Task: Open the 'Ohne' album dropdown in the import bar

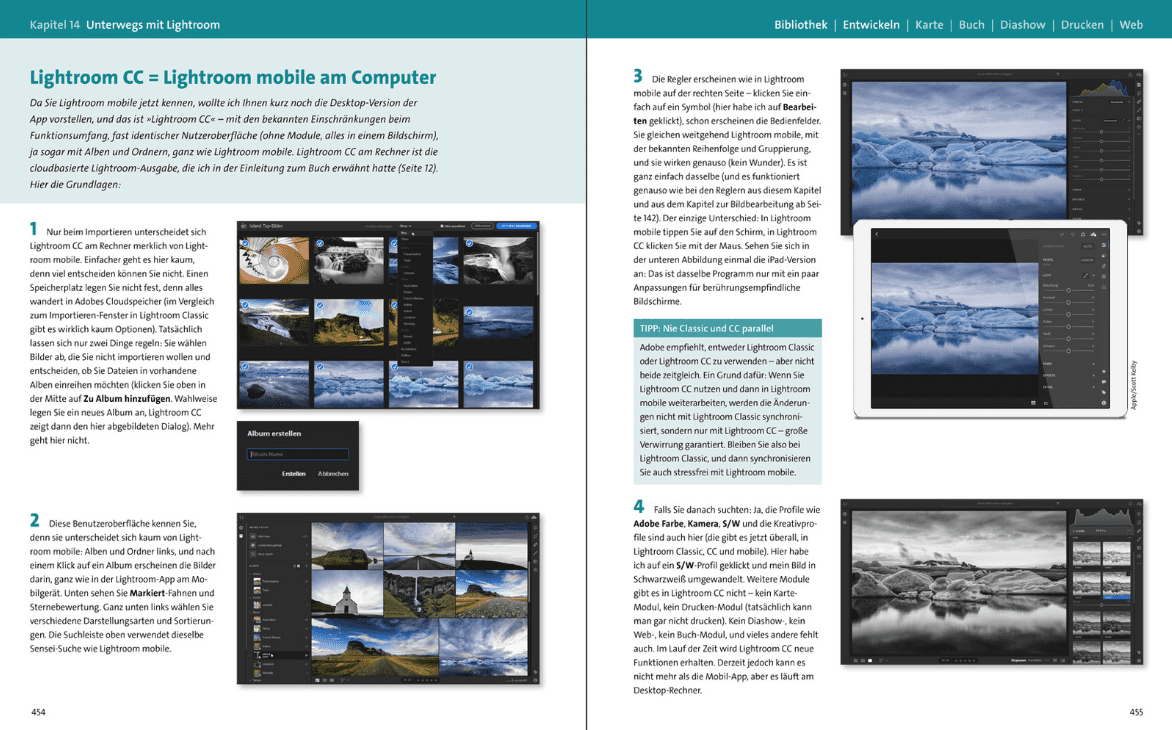Action: coord(405,226)
